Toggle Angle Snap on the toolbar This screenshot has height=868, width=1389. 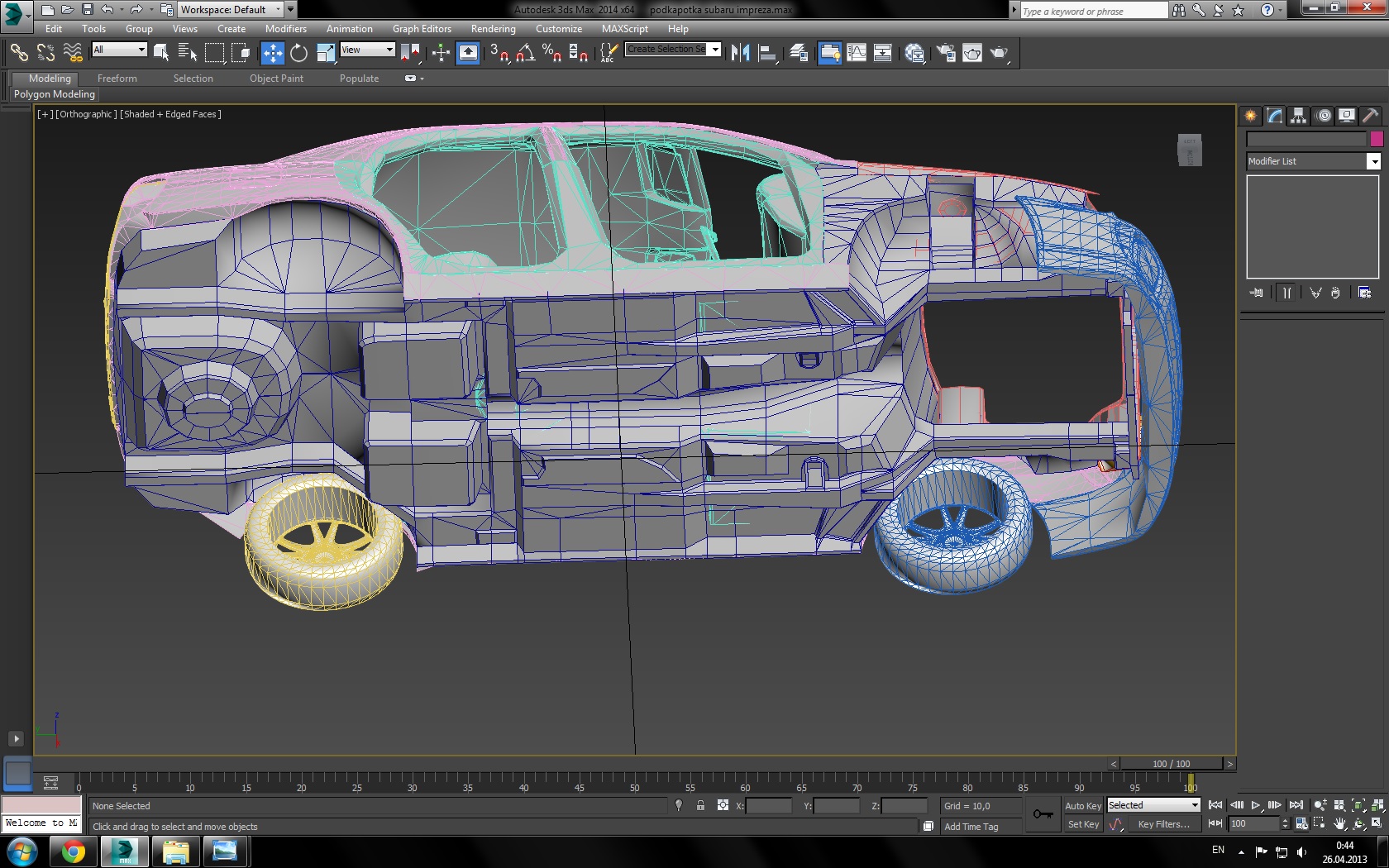click(525, 53)
